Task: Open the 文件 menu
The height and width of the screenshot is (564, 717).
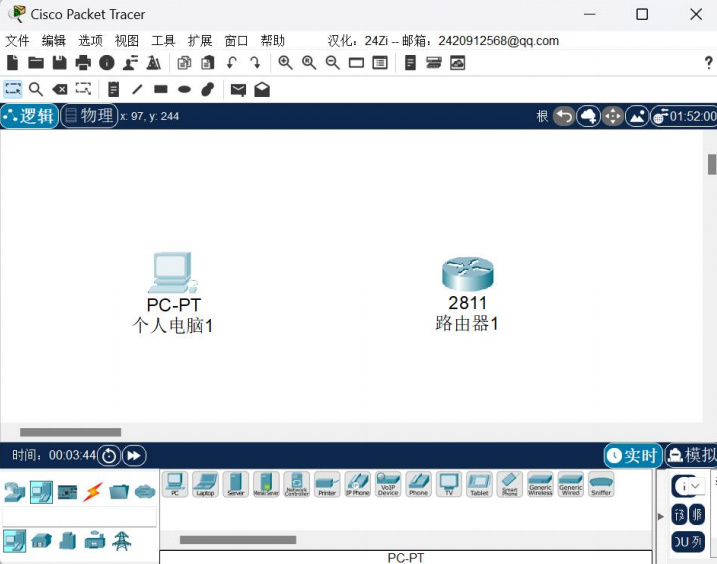Action: 17,41
